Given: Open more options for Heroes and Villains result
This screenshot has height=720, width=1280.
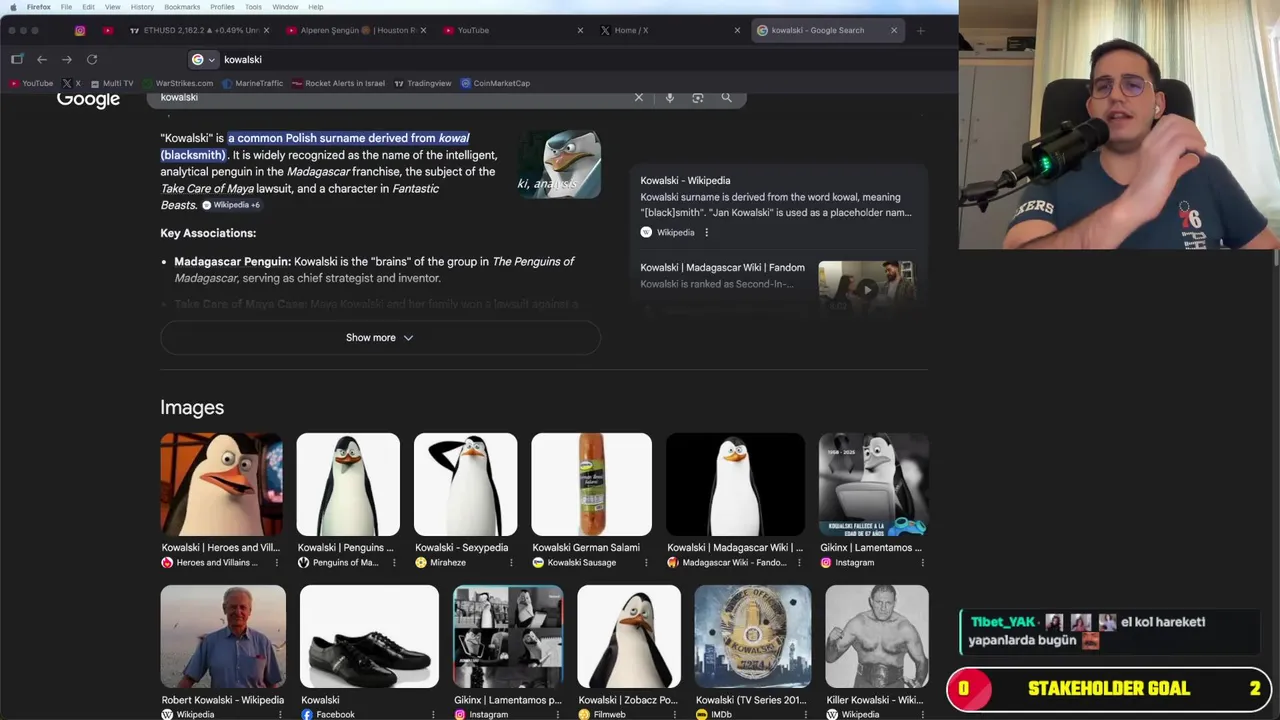Looking at the screenshot, I should coord(277,563).
